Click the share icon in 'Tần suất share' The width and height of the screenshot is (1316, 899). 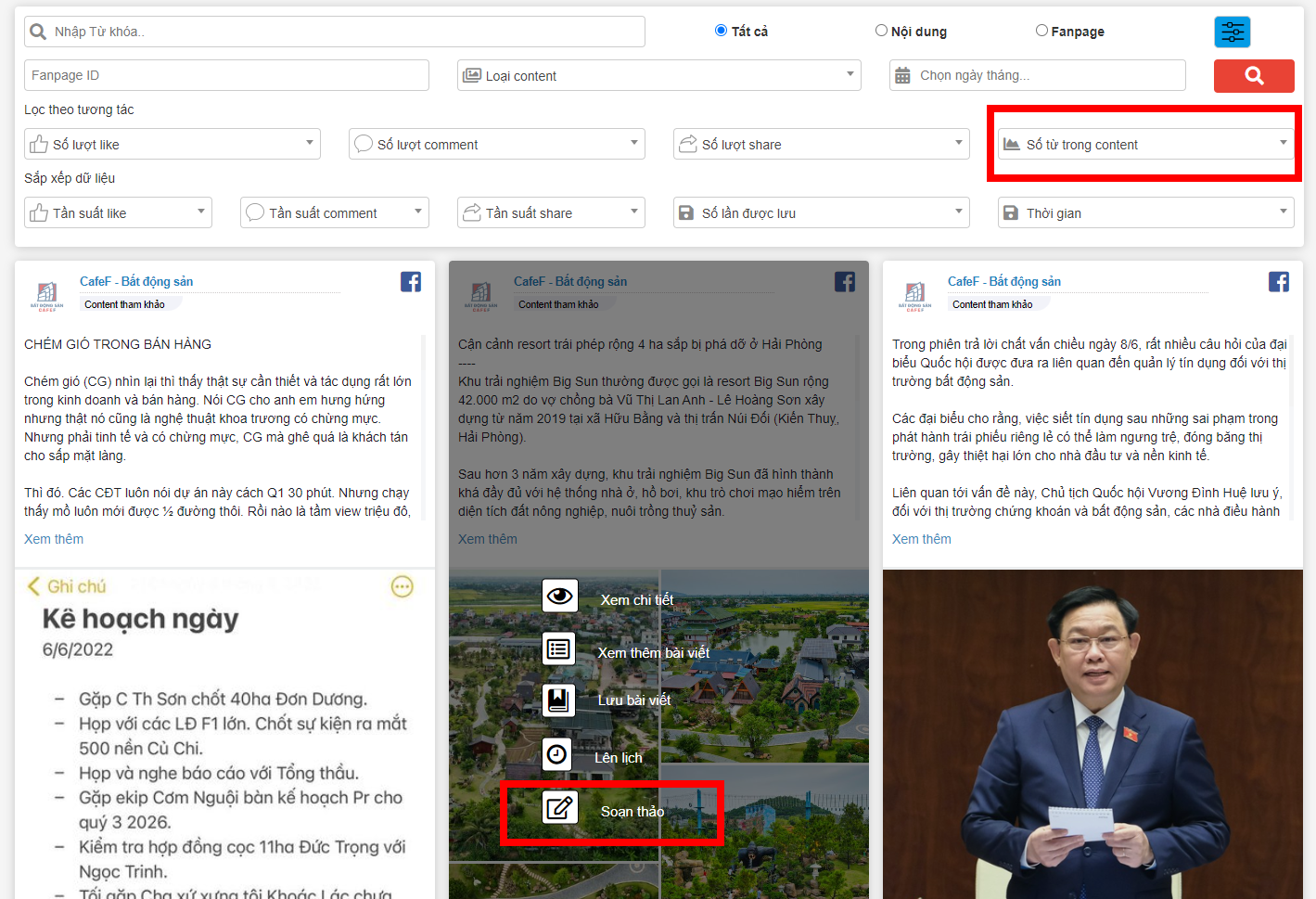(472, 212)
